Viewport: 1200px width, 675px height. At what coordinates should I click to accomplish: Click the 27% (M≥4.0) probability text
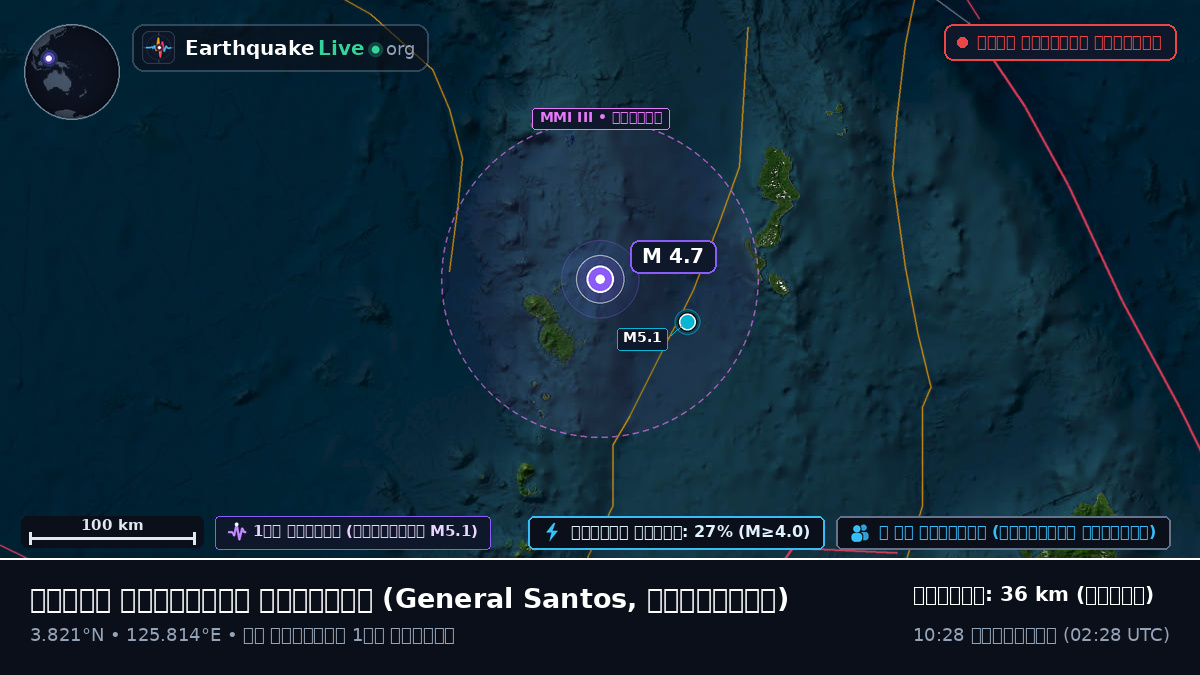pyautogui.click(x=751, y=532)
